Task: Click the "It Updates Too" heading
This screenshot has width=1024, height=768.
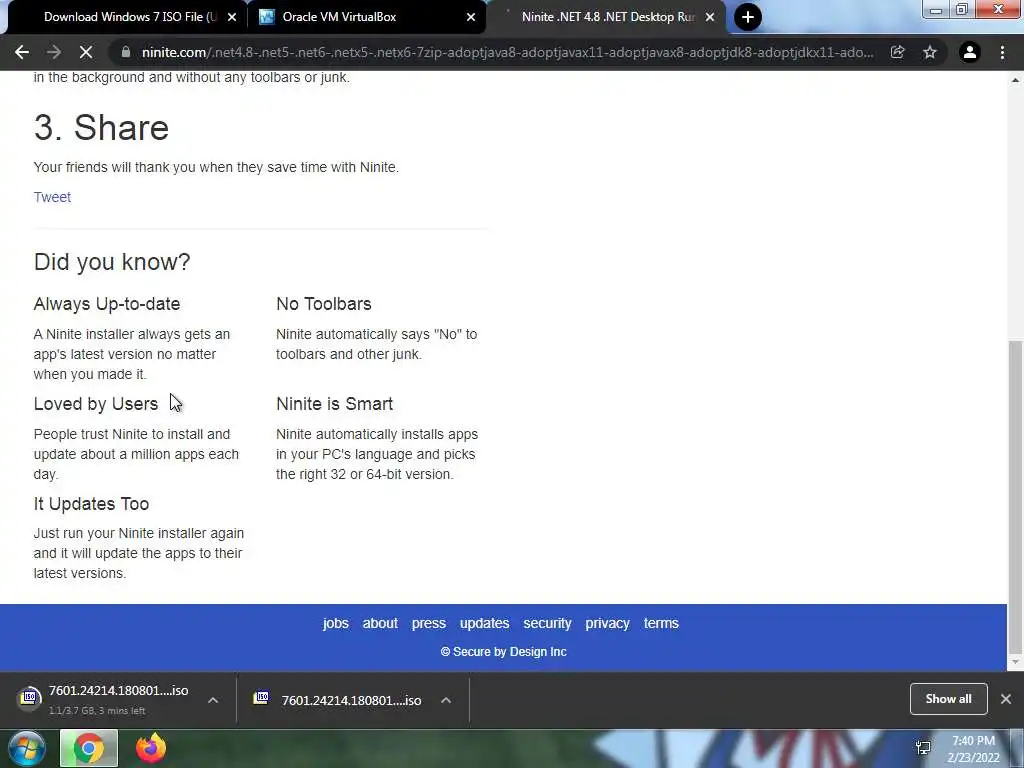Action: [91, 504]
